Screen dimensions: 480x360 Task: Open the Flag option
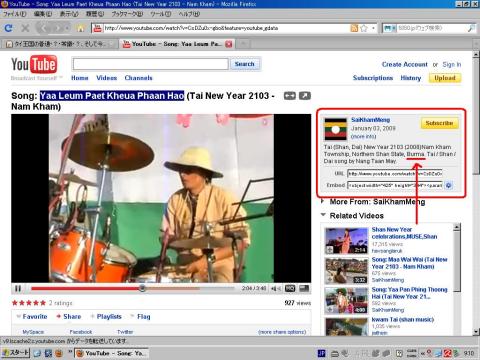click(x=140, y=317)
